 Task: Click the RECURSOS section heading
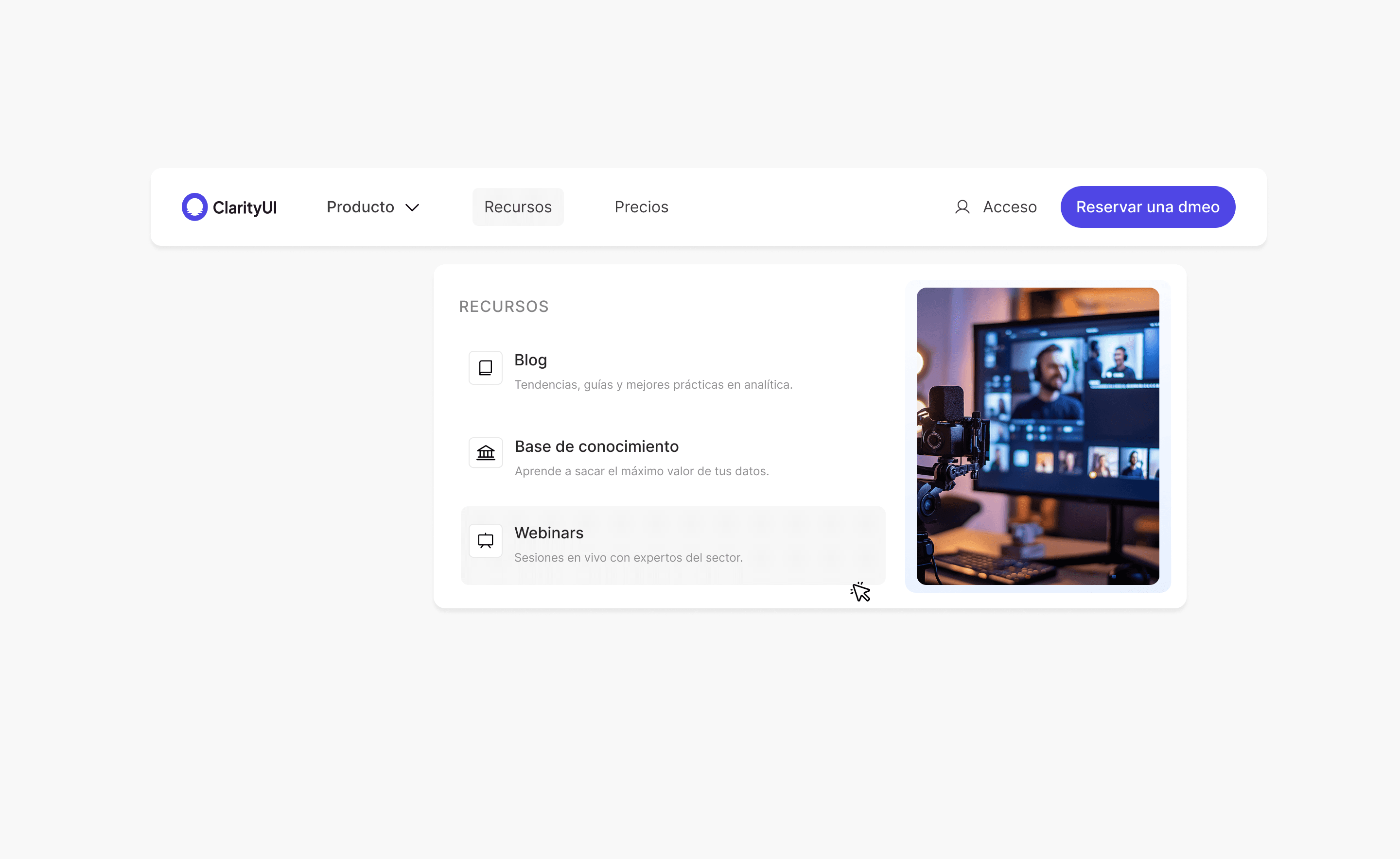tap(504, 307)
